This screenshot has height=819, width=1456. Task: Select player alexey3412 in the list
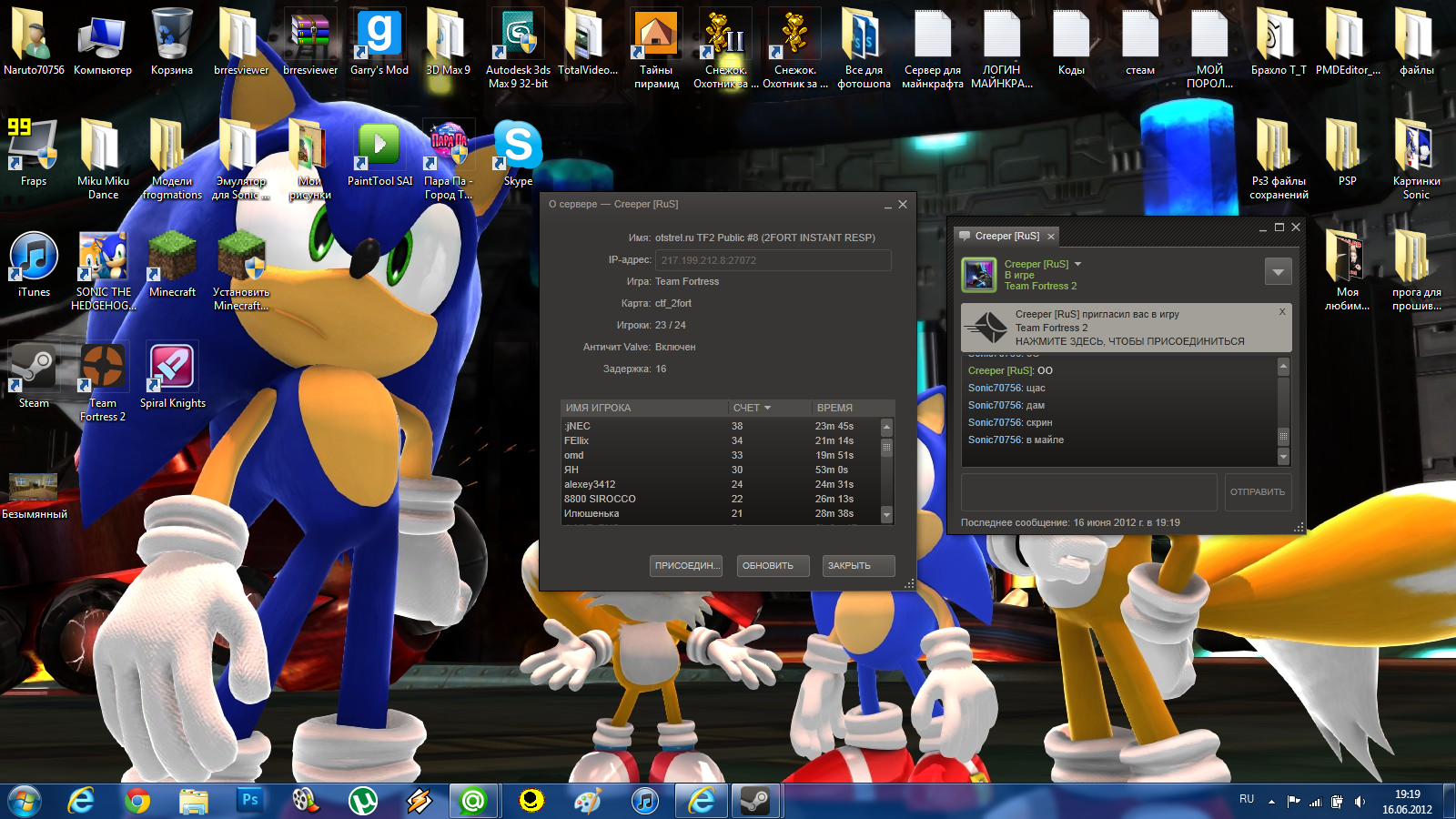(721, 484)
